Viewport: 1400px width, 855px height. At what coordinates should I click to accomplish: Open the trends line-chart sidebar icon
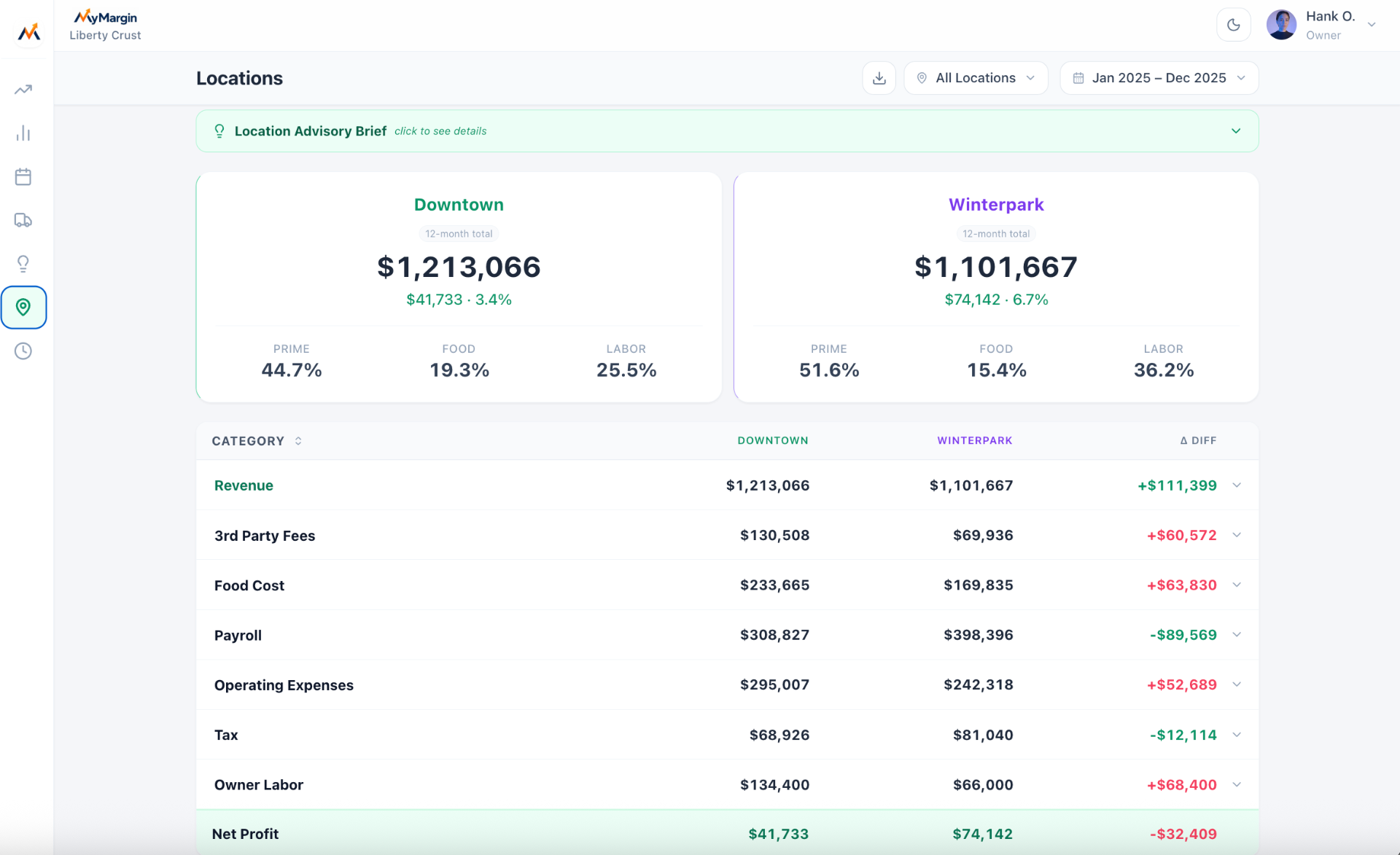click(x=23, y=90)
